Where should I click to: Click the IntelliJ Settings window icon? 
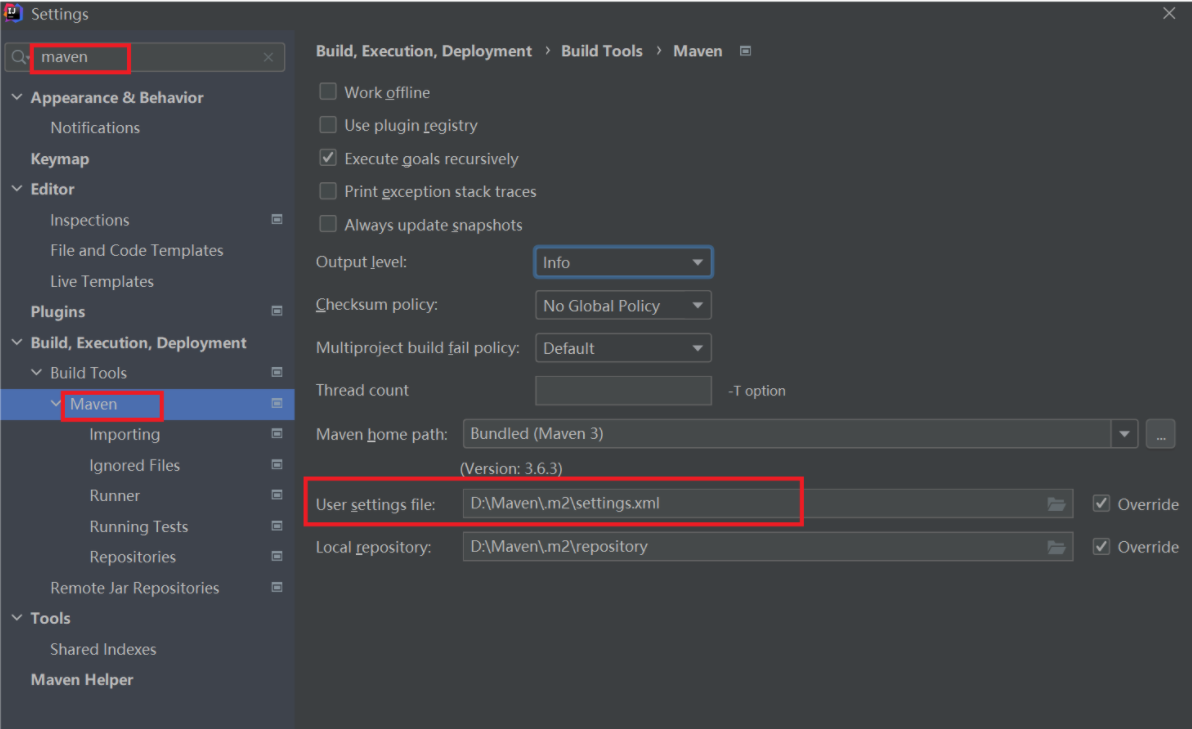[13, 13]
